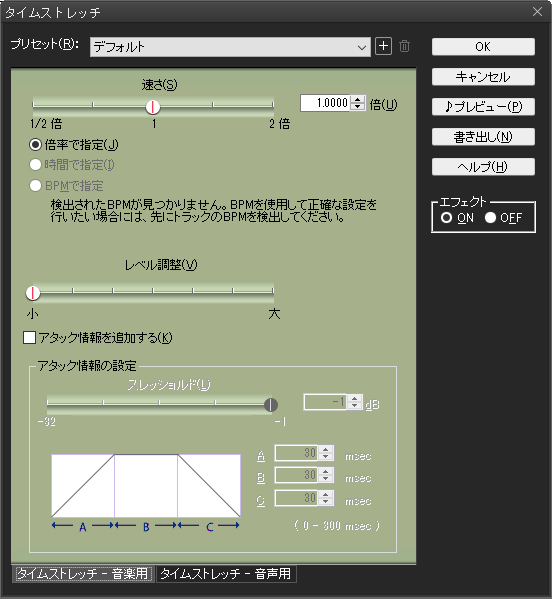This screenshot has width=552, height=599.
Task: Click the キャンセル button
Action: (x=483, y=77)
